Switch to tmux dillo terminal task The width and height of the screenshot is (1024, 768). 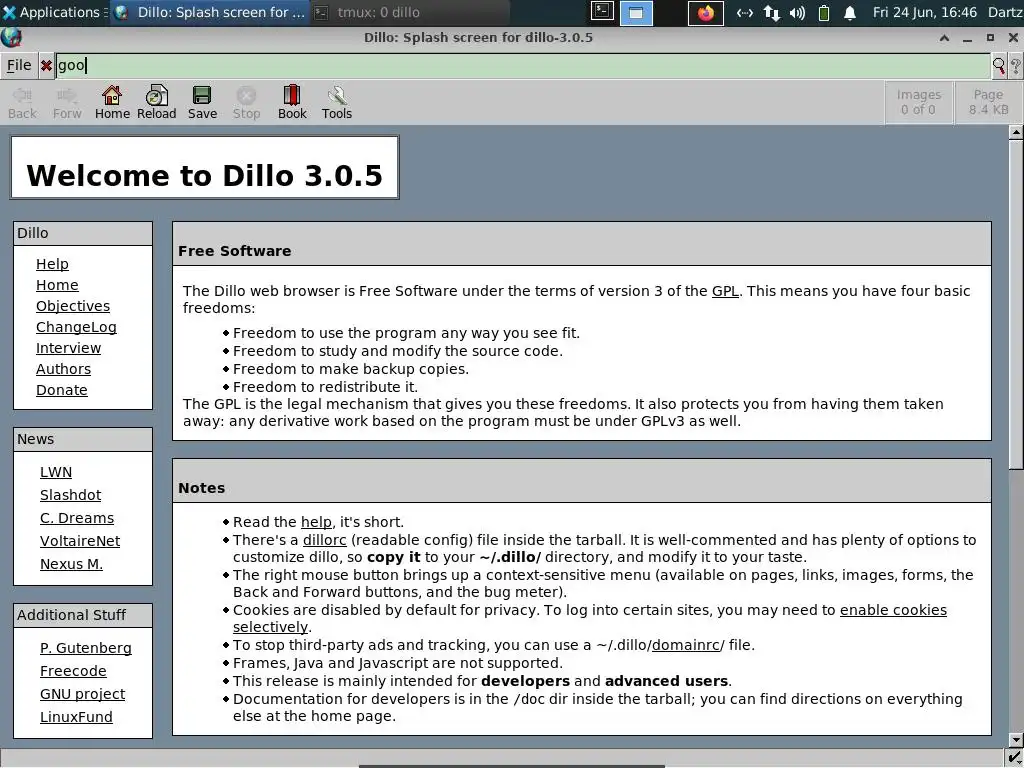tap(409, 12)
